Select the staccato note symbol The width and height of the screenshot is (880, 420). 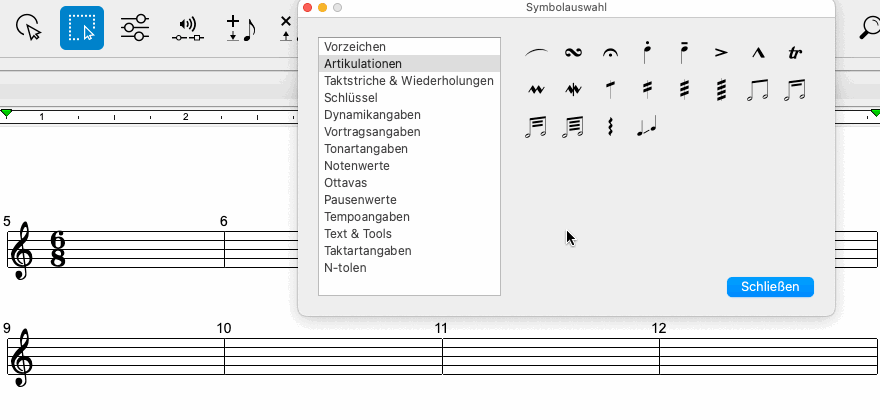(647, 53)
